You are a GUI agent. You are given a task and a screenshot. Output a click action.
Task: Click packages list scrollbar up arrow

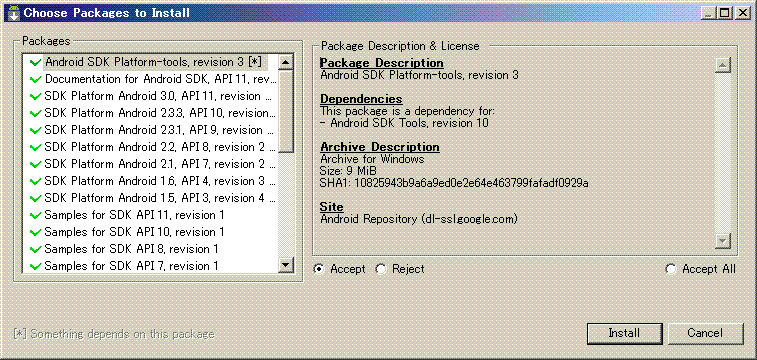286,63
